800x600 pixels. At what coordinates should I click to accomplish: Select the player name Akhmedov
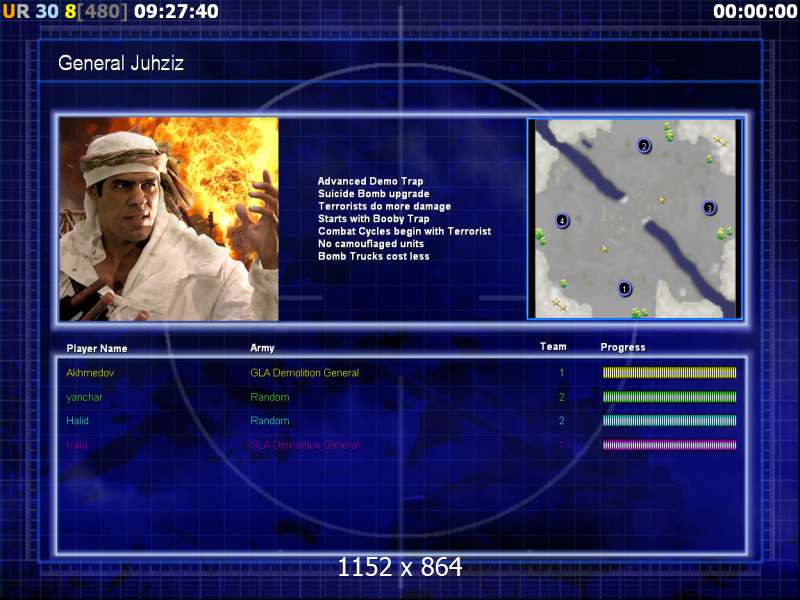[90, 373]
